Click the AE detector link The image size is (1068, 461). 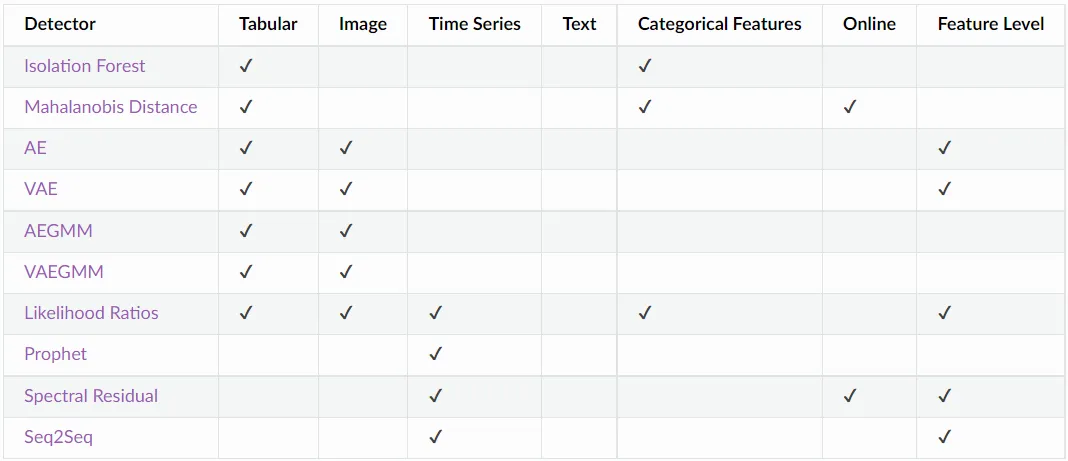[x=35, y=148]
